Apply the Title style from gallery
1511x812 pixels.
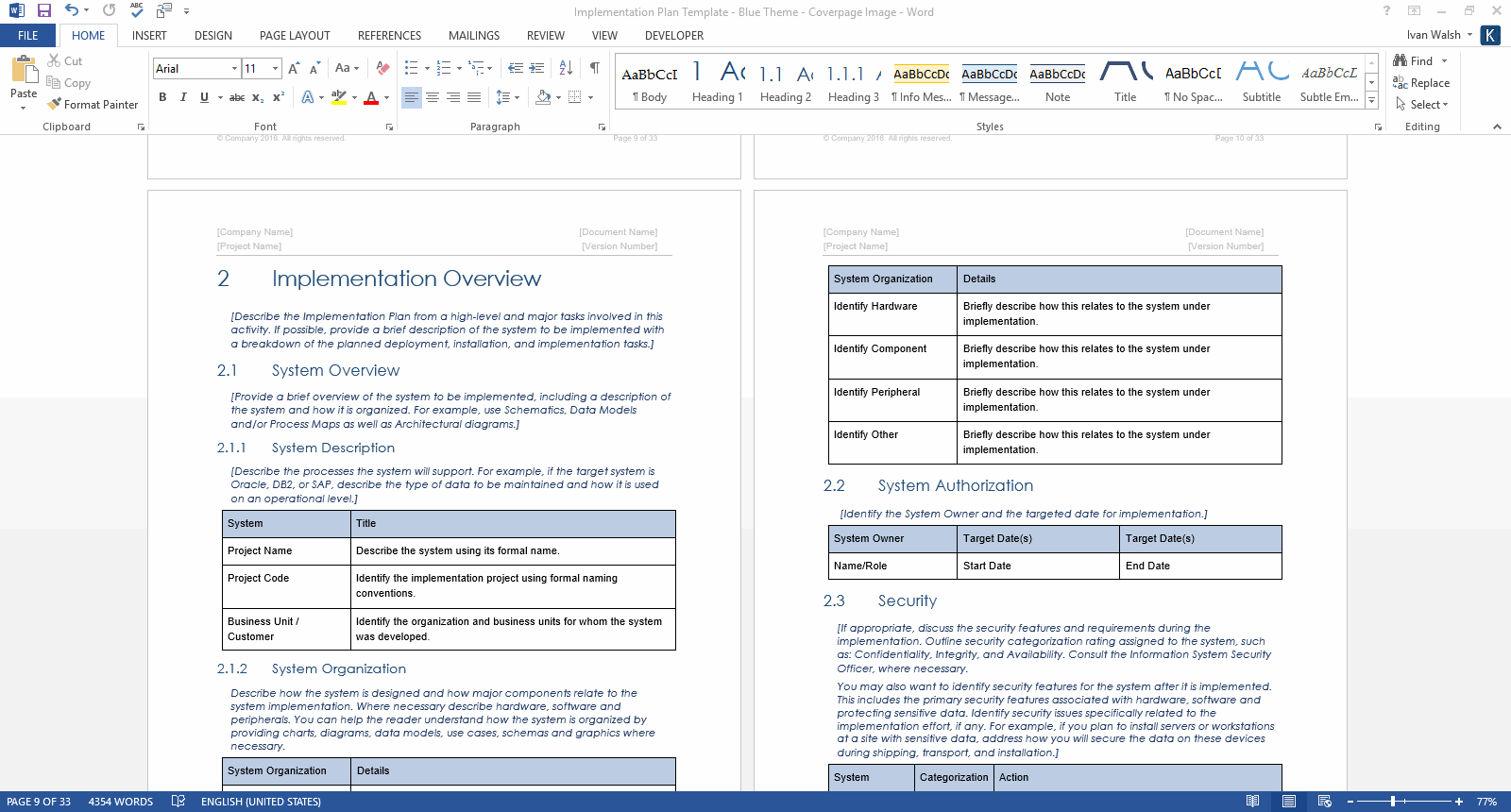tap(1126, 81)
